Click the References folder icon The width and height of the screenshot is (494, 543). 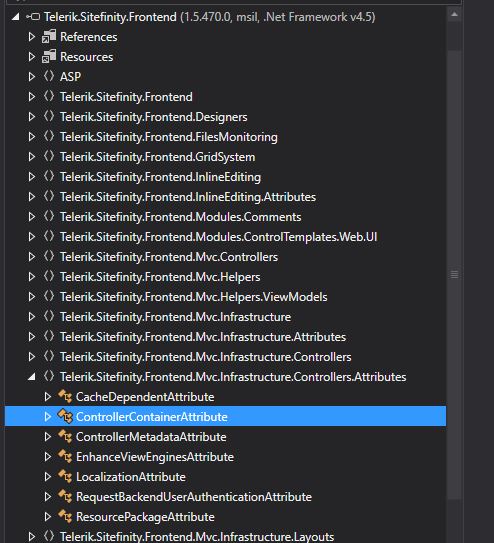49,36
